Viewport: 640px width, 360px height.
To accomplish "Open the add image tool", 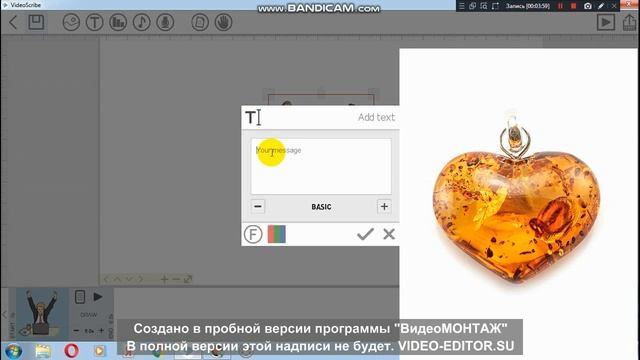I will [x=71, y=22].
